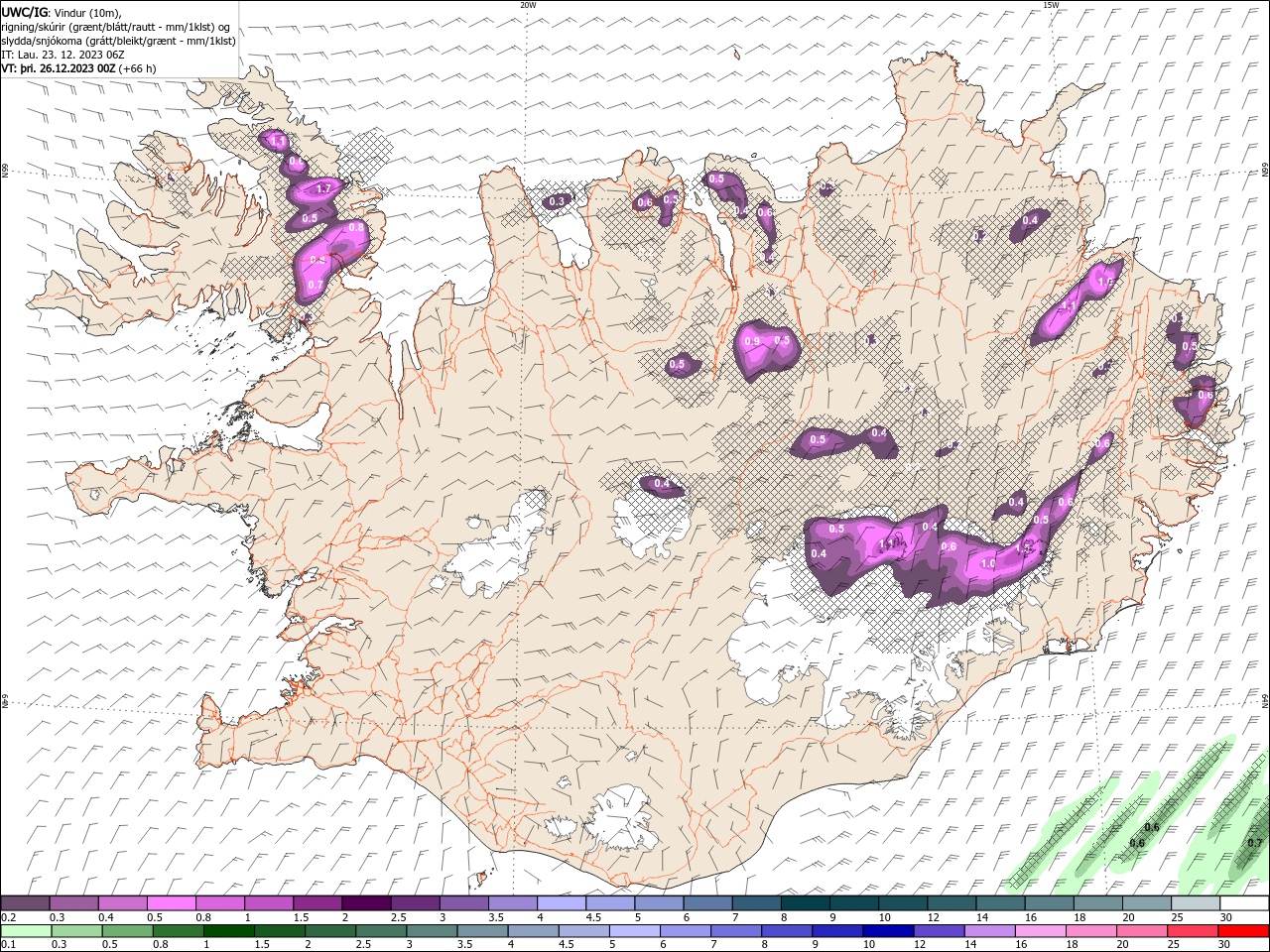Click the 'VT: þri. 26.12.2023 00Z (+66 h)' valid time
Image resolution: width=1270 pixels, height=952 pixels.
tap(78, 68)
